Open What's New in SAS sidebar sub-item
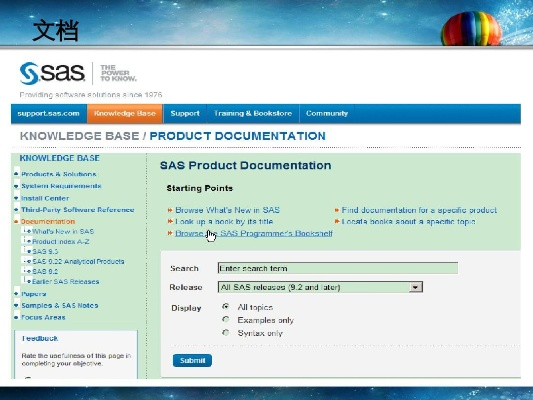This screenshot has width=533, height=400. point(63,231)
